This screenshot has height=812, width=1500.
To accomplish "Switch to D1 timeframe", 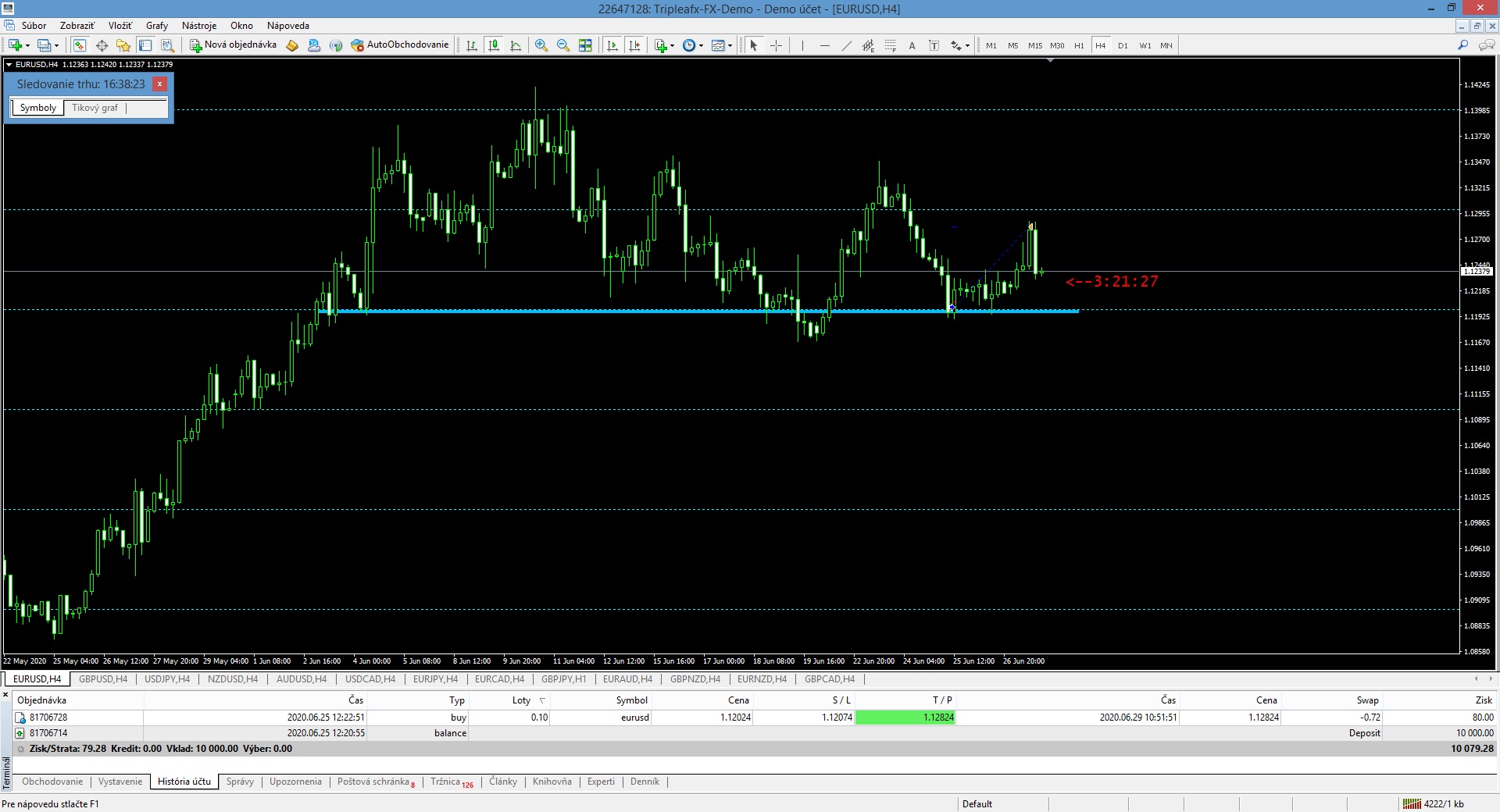I will (1123, 45).
